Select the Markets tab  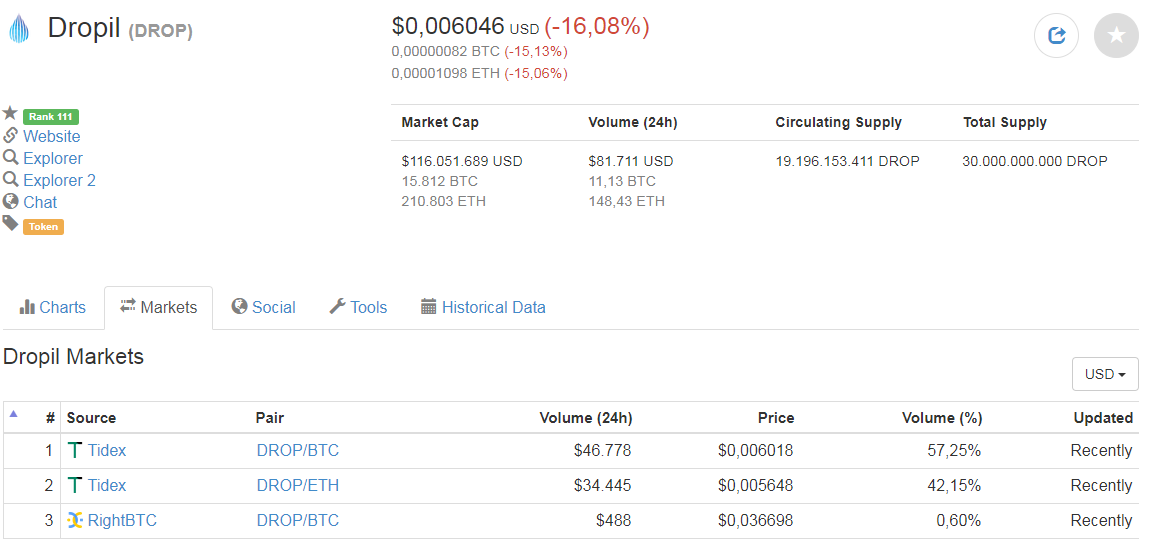pyautogui.click(x=158, y=307)
